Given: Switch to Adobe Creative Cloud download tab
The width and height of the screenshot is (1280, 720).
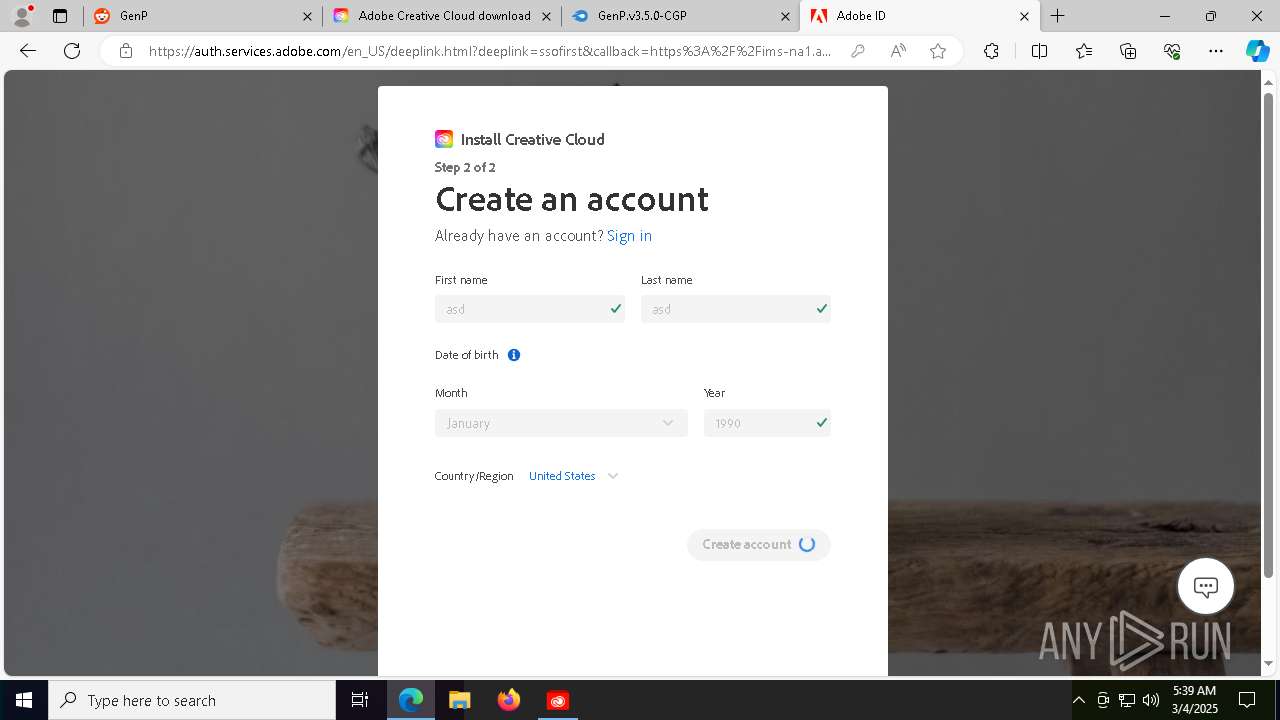Looking at the screenshot, I should tap(442, 16).
